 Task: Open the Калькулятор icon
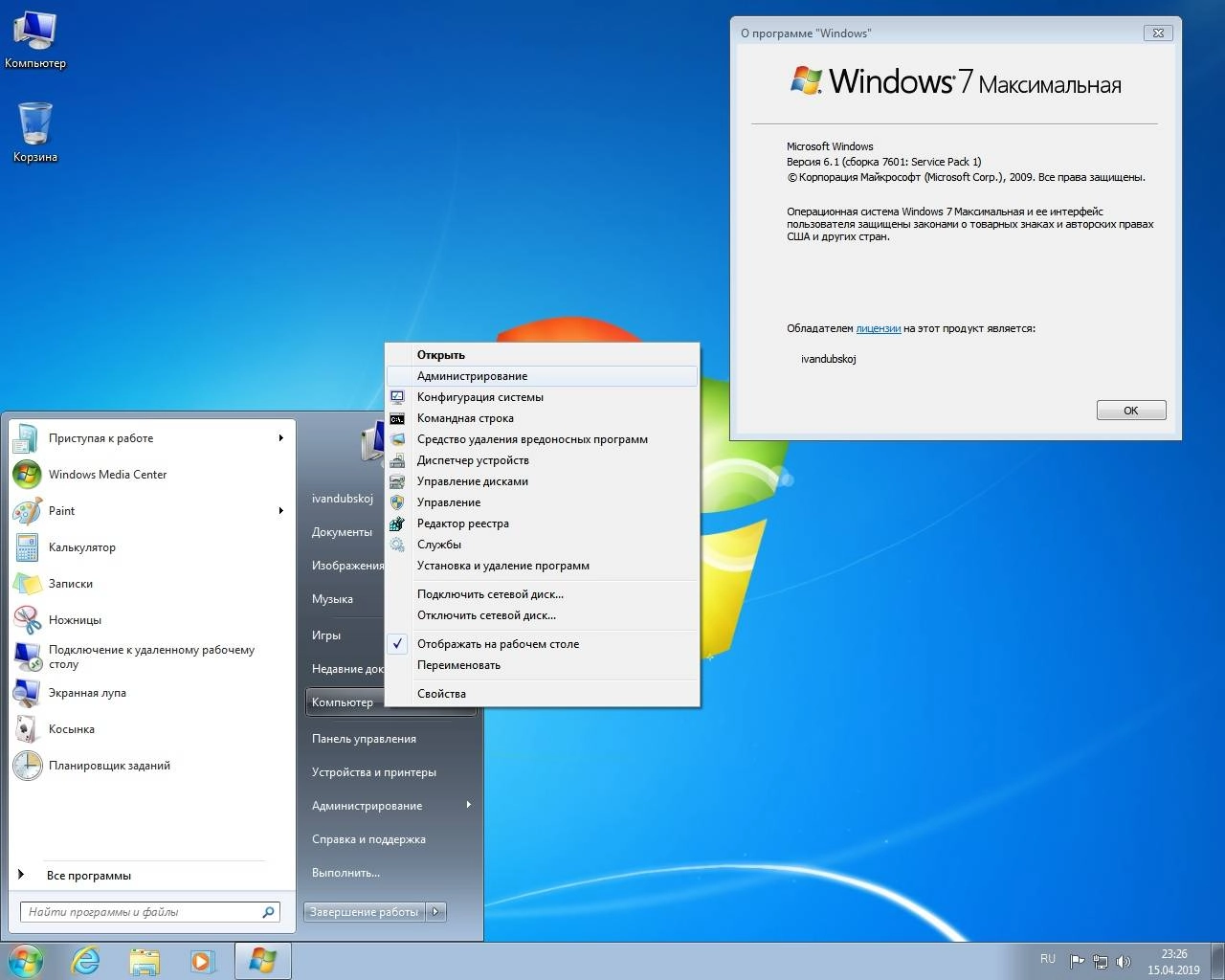[x=27, y=547]
